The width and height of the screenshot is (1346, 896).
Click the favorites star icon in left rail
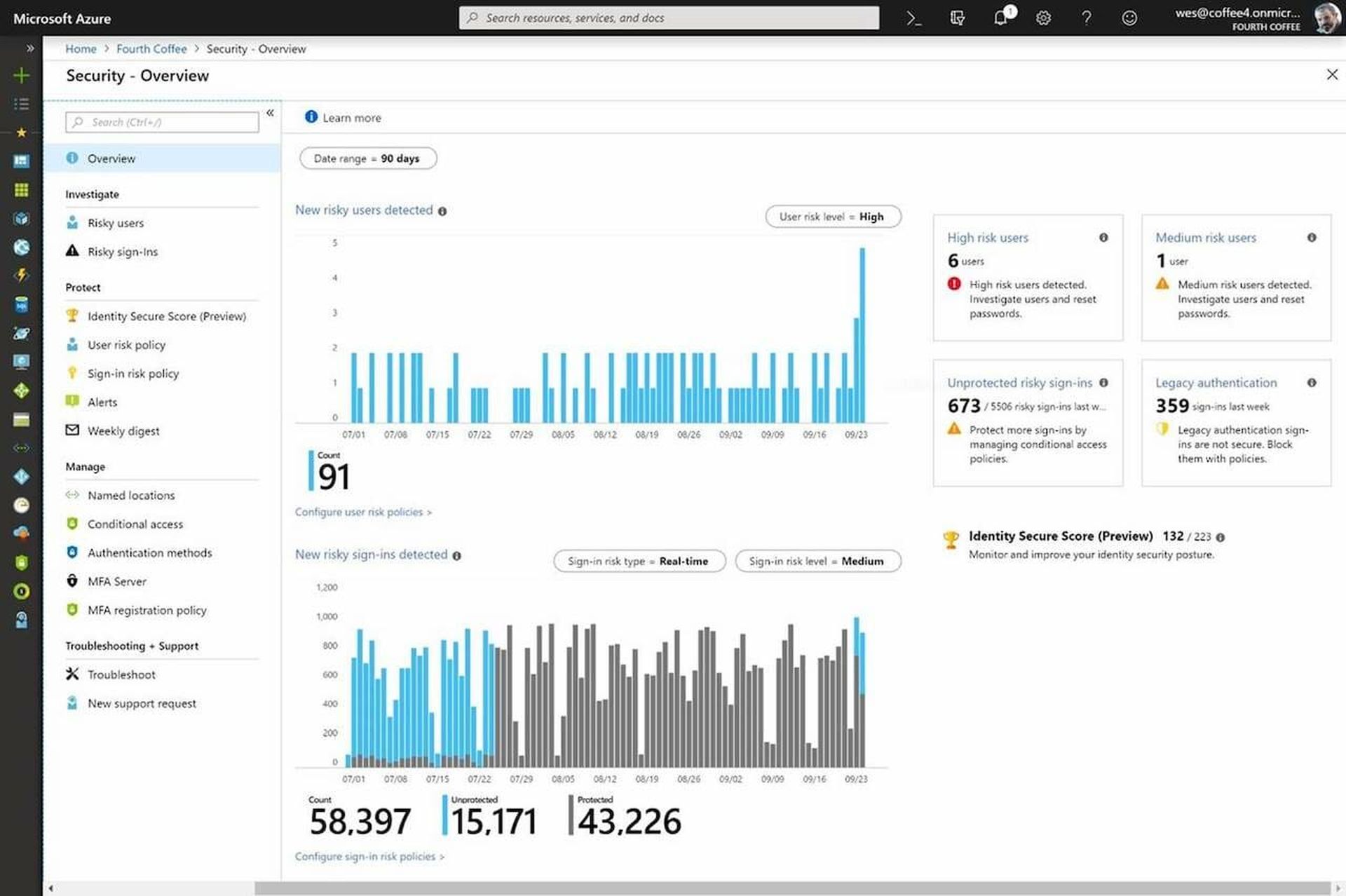tap(22, 133)
